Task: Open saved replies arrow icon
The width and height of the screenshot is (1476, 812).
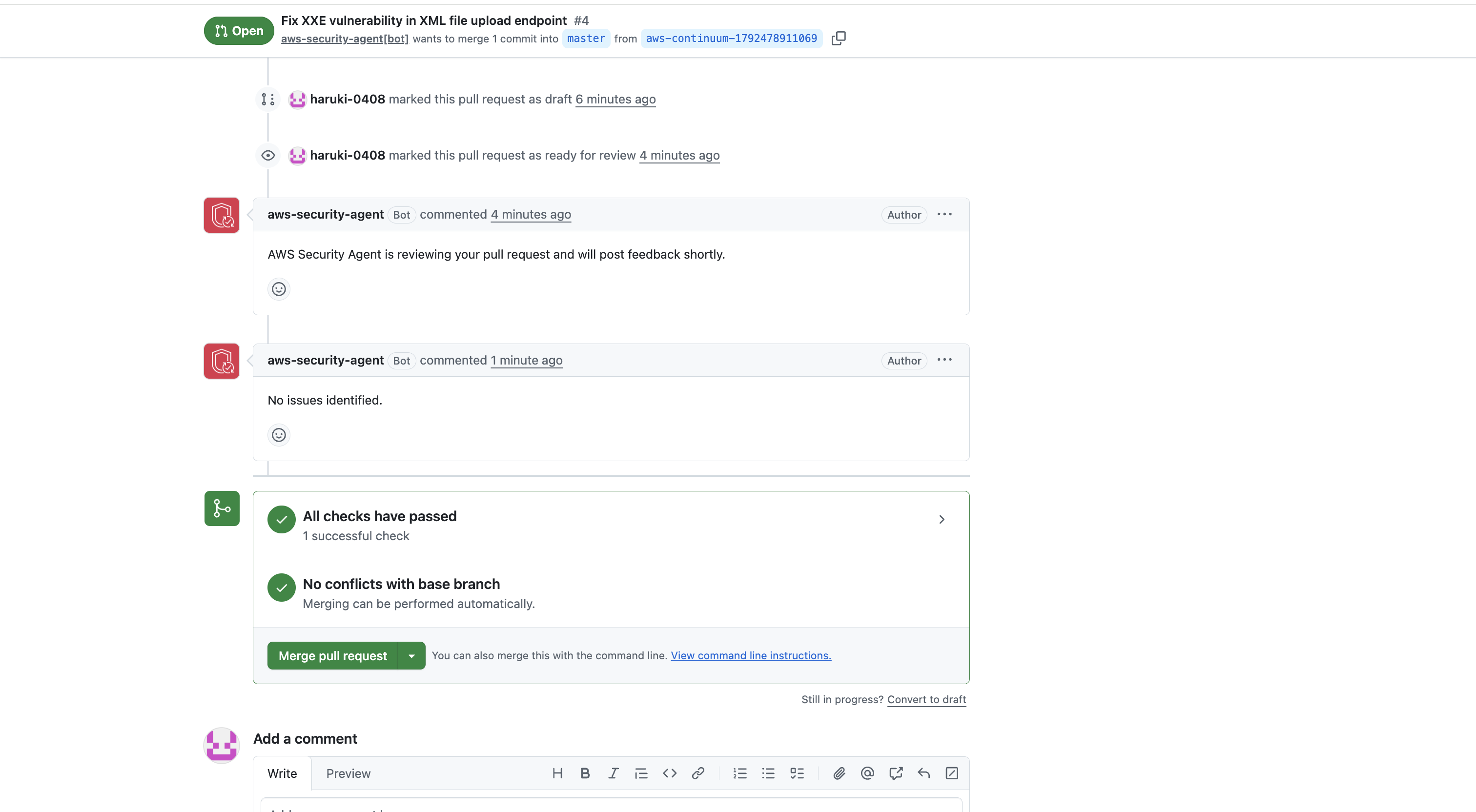Action: coord(923,773)
